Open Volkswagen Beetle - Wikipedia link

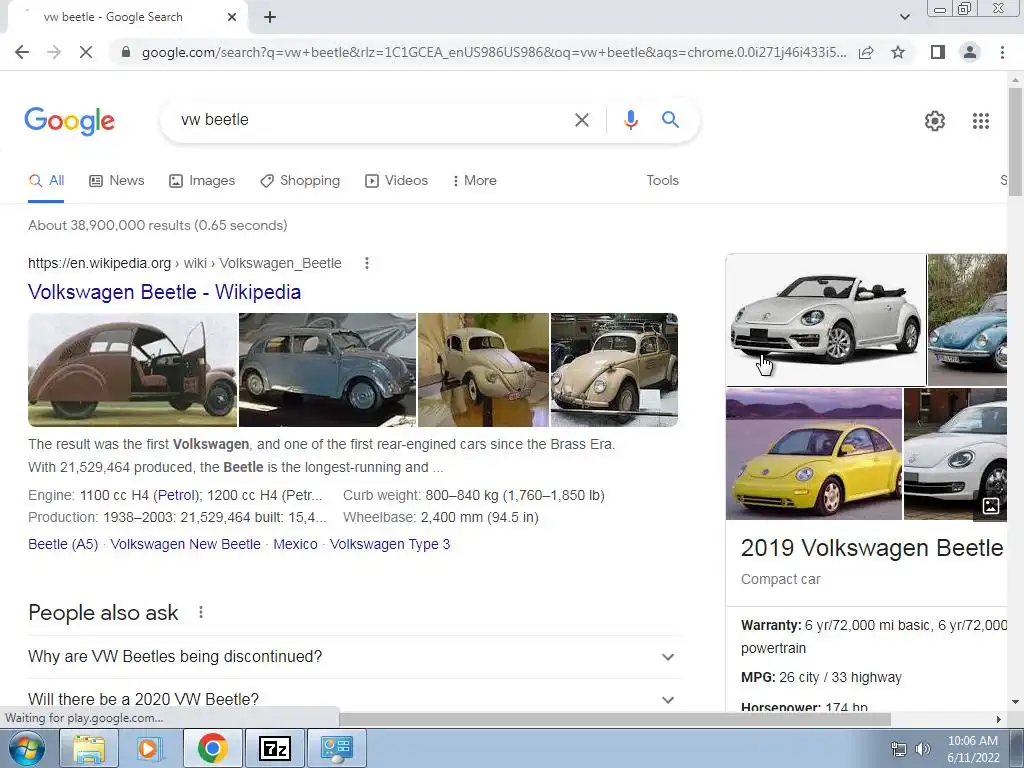click(x=165, y=292)
